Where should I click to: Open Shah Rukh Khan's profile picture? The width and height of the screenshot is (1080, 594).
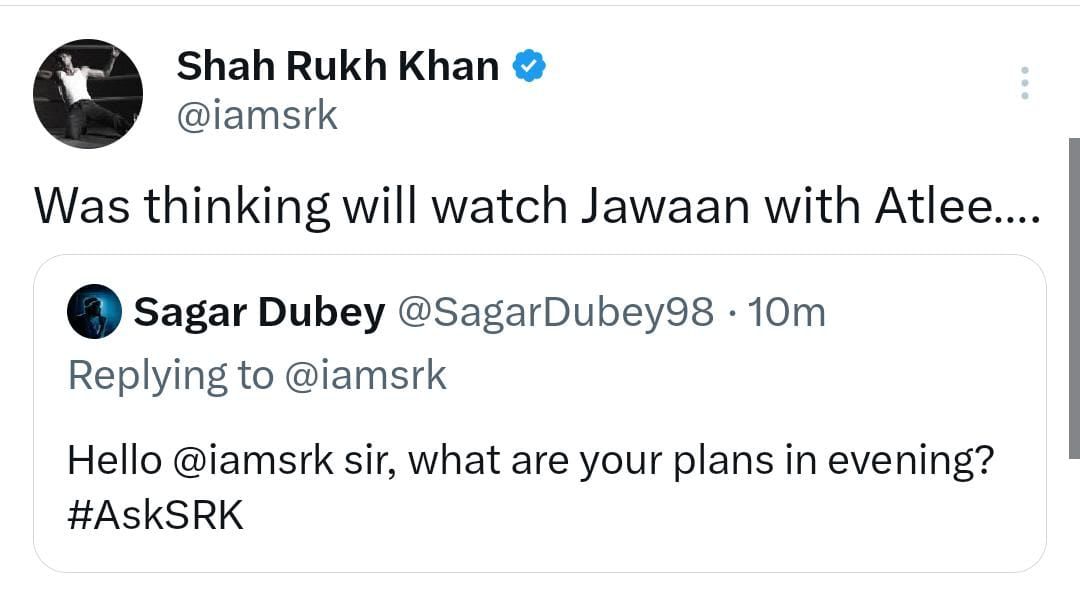[x=88, y=94]
